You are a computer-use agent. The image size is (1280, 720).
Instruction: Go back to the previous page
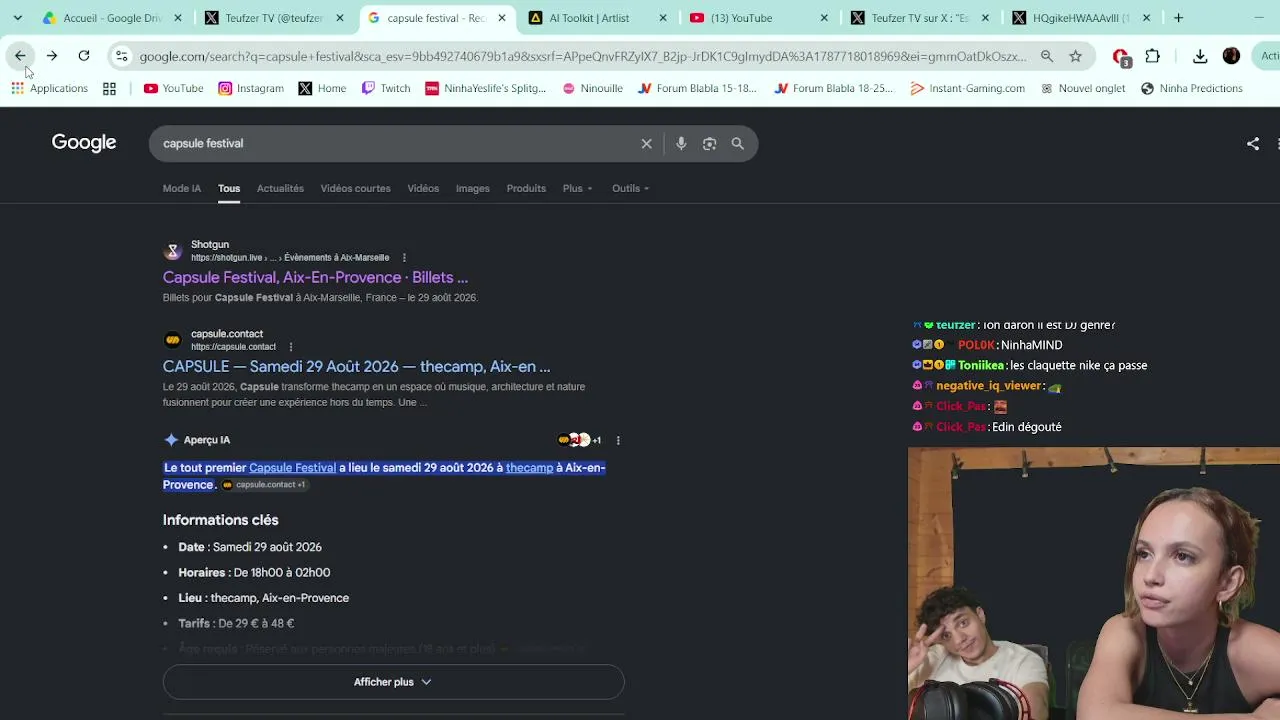[20, 56]
